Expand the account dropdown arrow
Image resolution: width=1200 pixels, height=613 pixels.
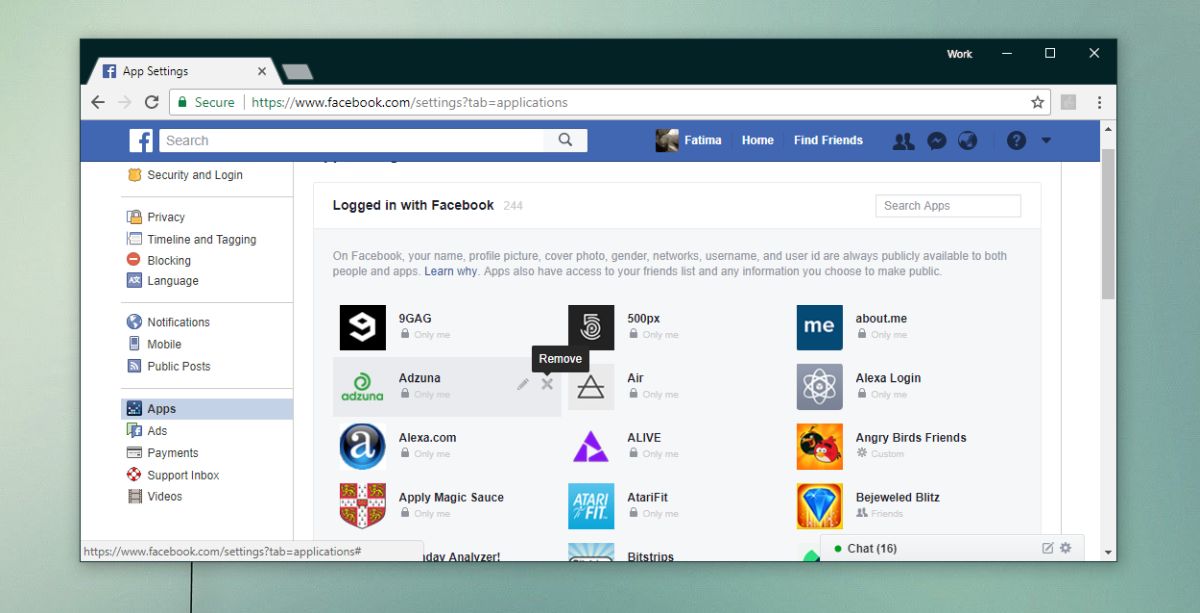pos(1046,141)
